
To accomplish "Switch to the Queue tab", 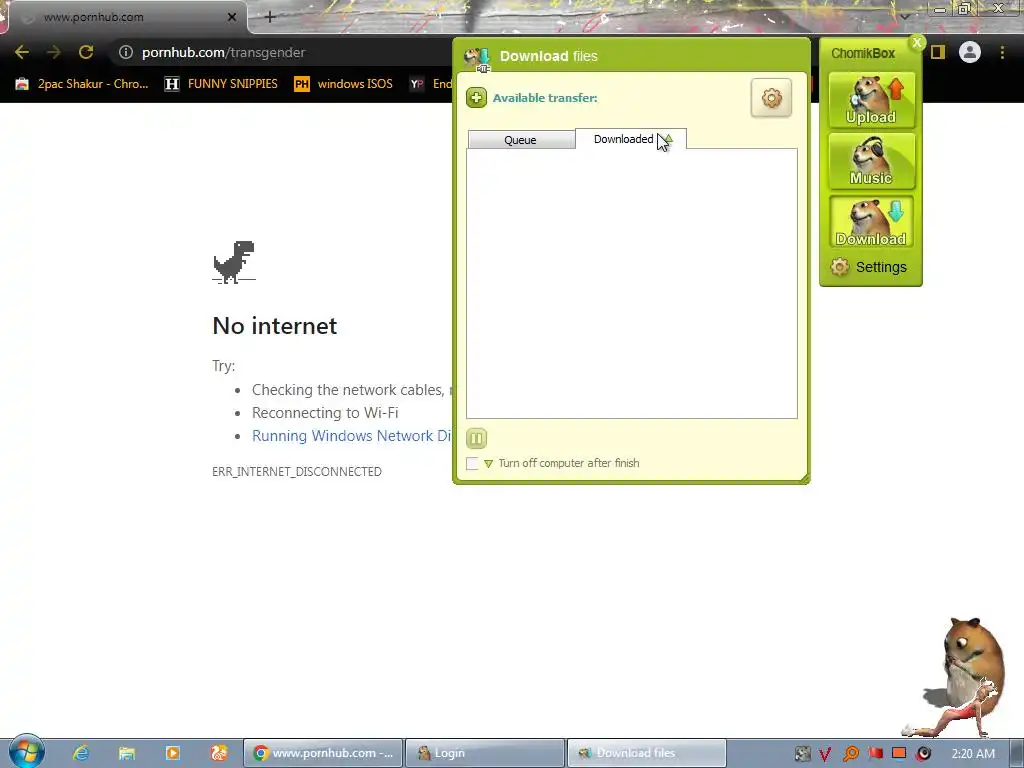I will tap(521, 140).
